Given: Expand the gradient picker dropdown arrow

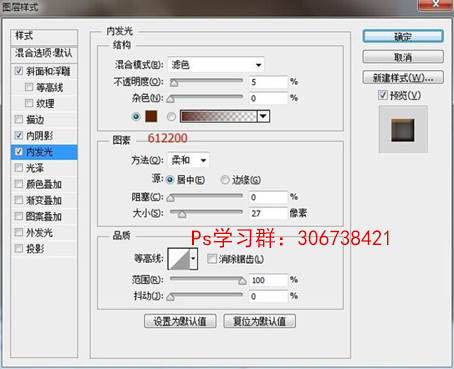Looking at the screenshot, I should tap(263, 116).
